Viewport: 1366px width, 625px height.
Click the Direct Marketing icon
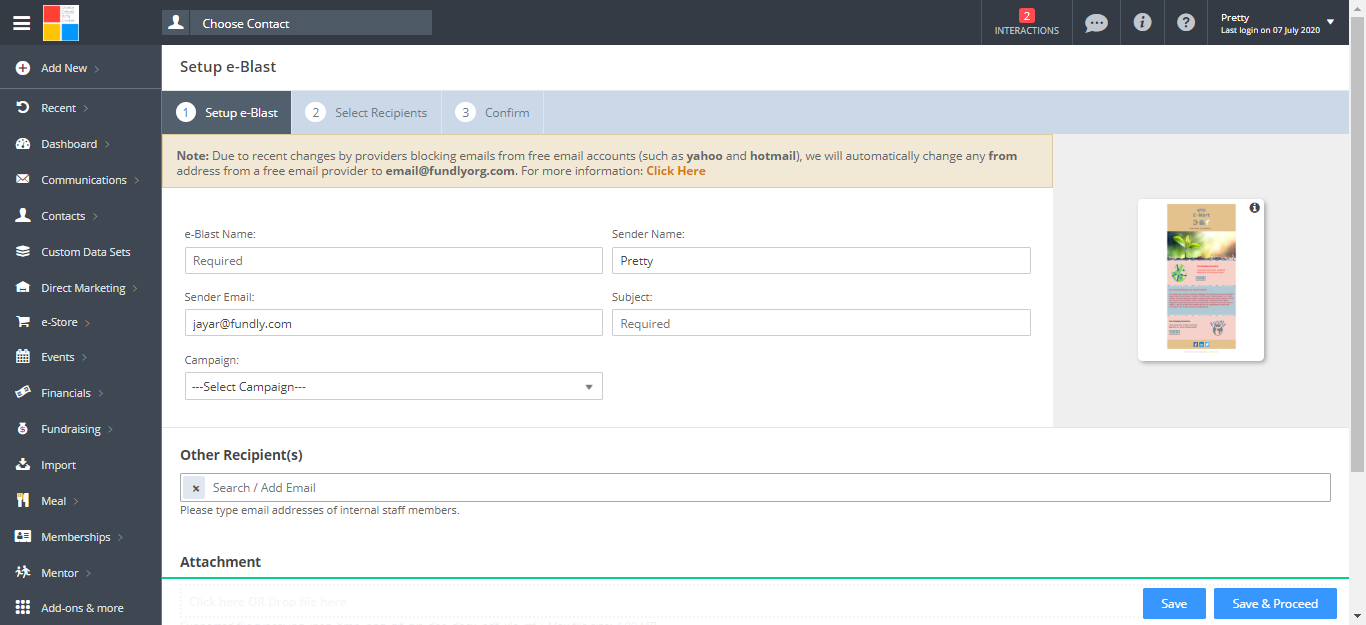[x=22, y=288]
